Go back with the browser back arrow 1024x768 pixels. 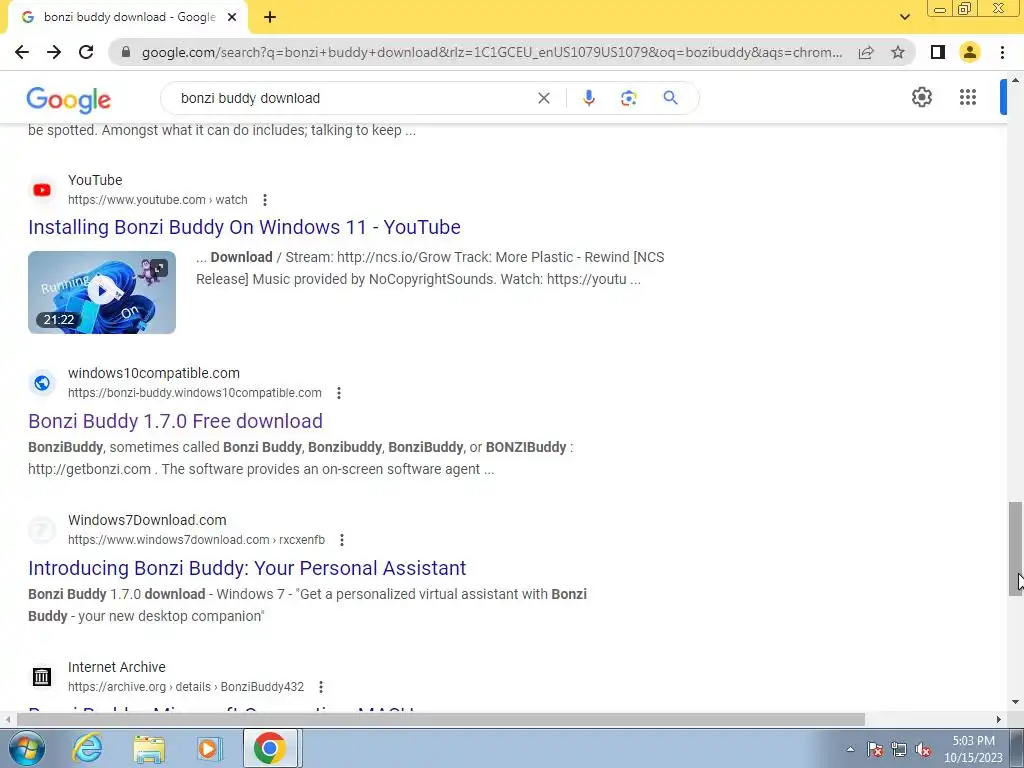click(x=22, y=52)
